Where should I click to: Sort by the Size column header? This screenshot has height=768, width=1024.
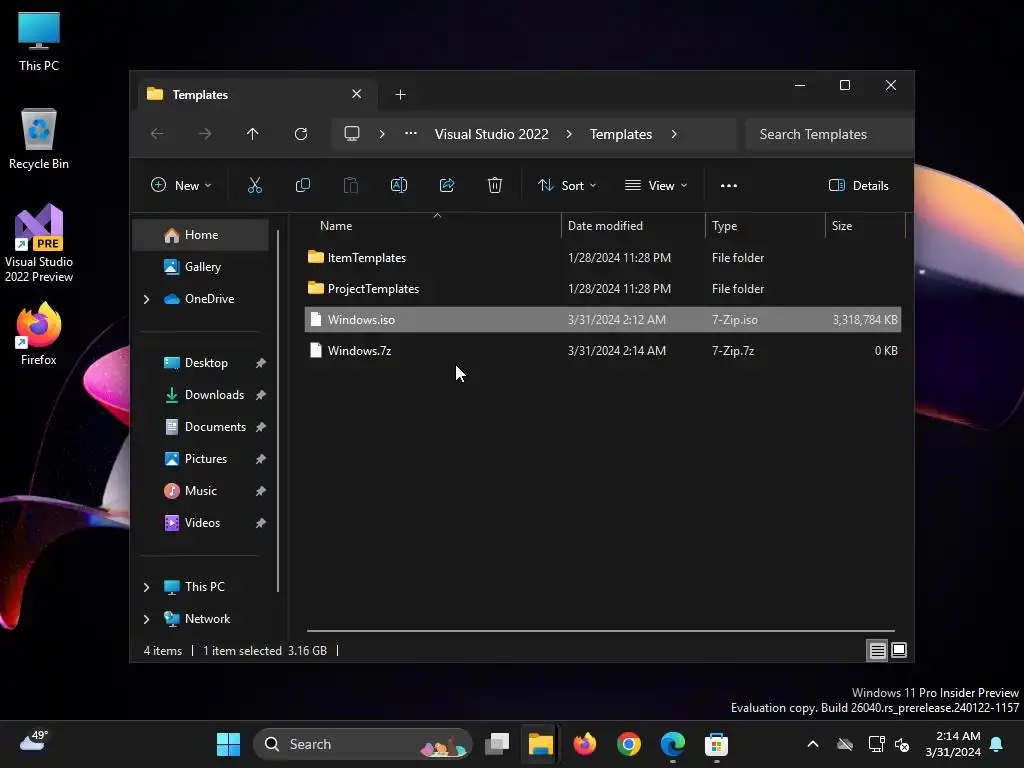866,226
